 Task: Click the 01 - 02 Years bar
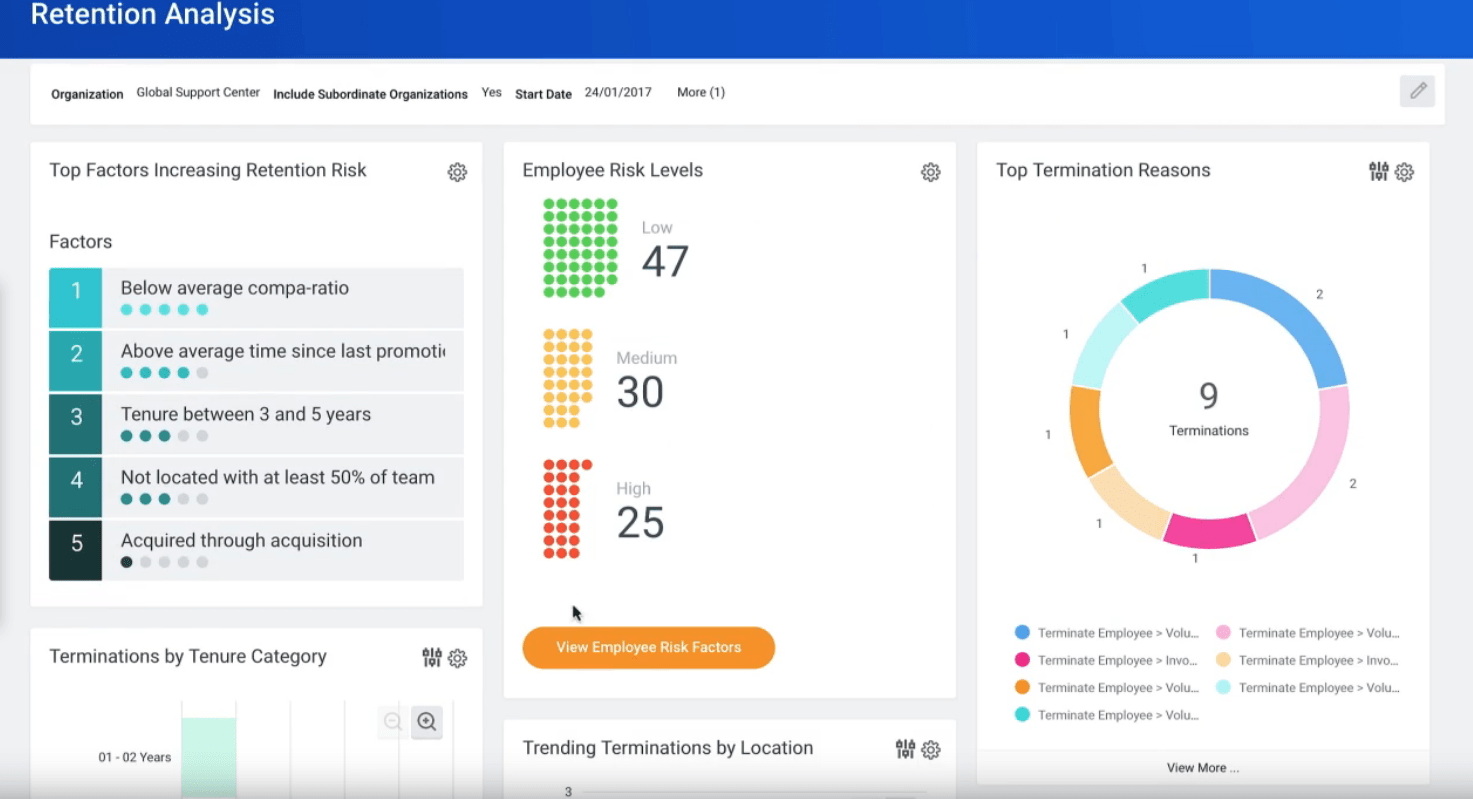[x=209, y=758]
